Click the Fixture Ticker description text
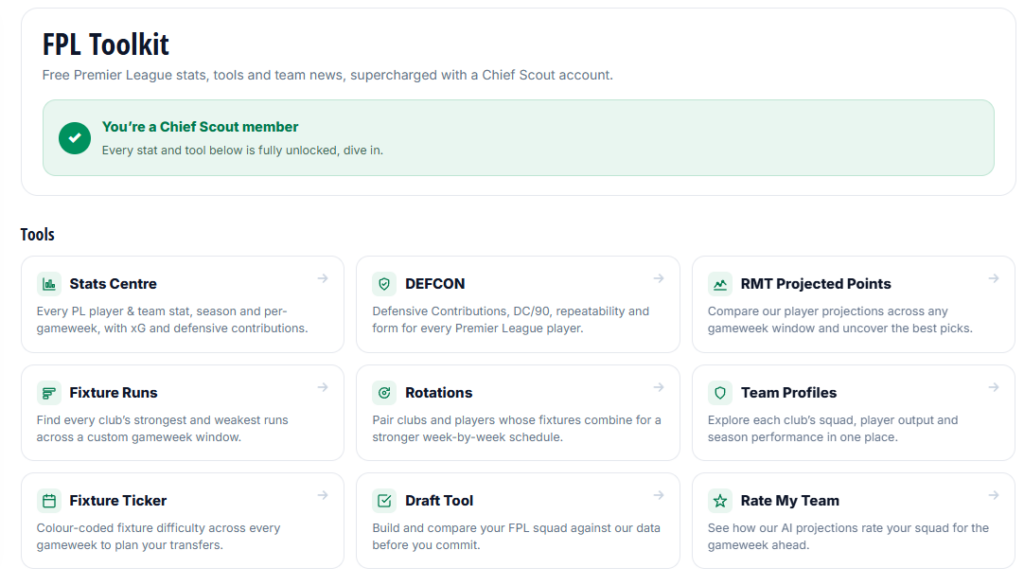The width and height of the screenshot is (1024, 586). tap(158, 536)
